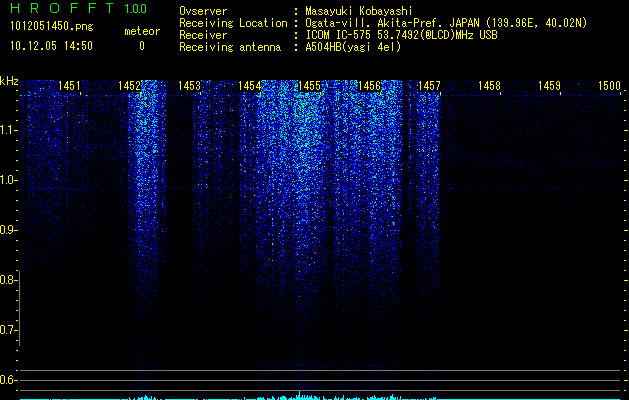Click the Ogata-vill. Akita-Pref. JAPAN location text

446,23
